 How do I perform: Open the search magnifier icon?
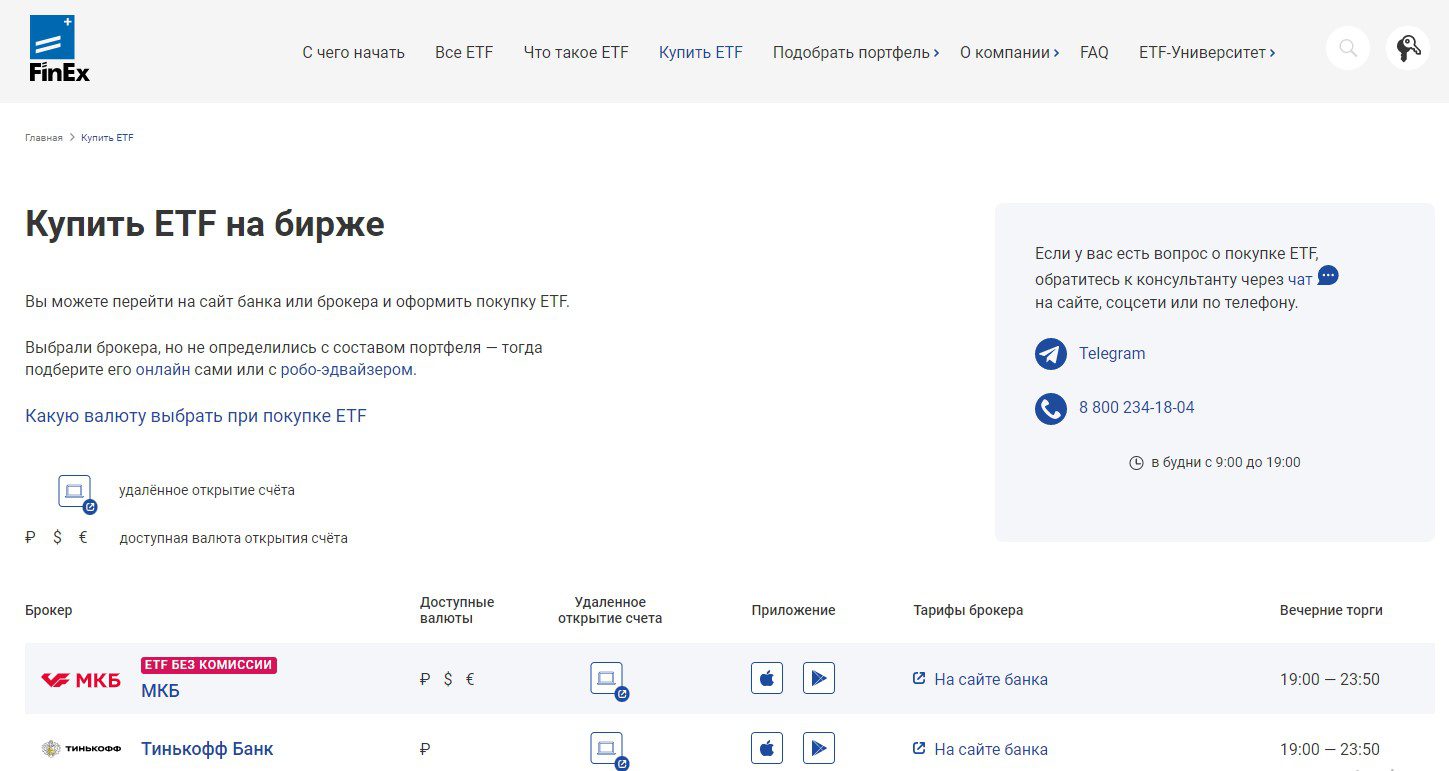tap(1348, 48)
